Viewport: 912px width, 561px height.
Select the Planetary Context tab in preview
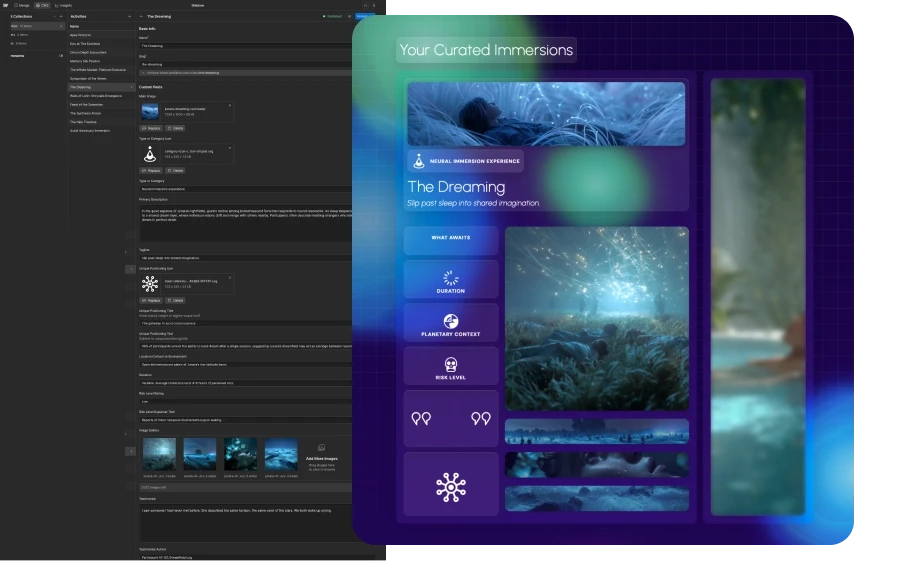click(x=451, y=324)
